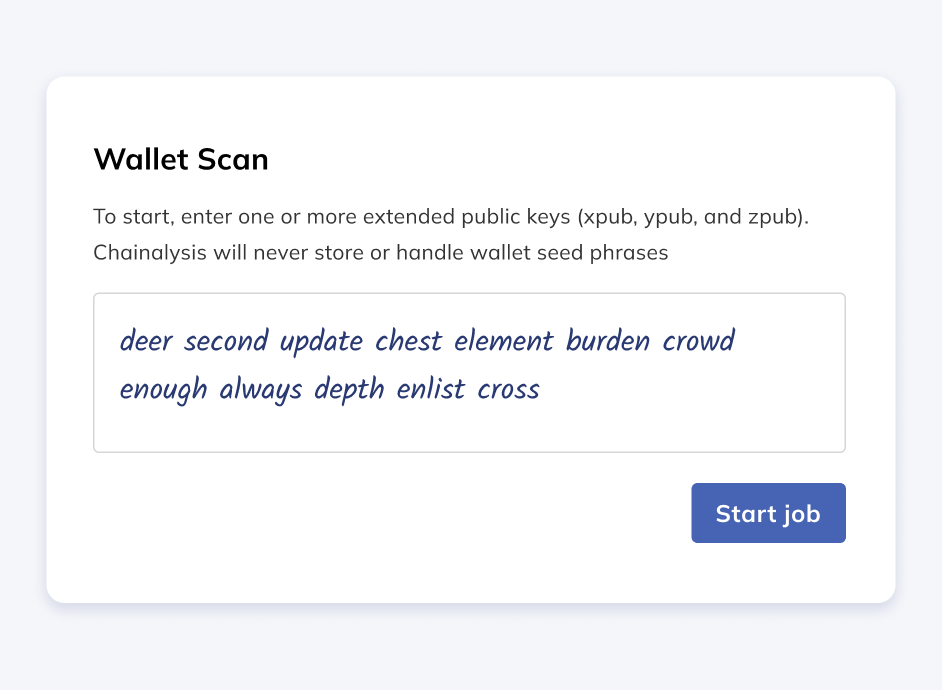Viewport: 942px width, 690px height.
Task: Click the empty area below the seed words in the text box
Action: [x=468, y=430]
